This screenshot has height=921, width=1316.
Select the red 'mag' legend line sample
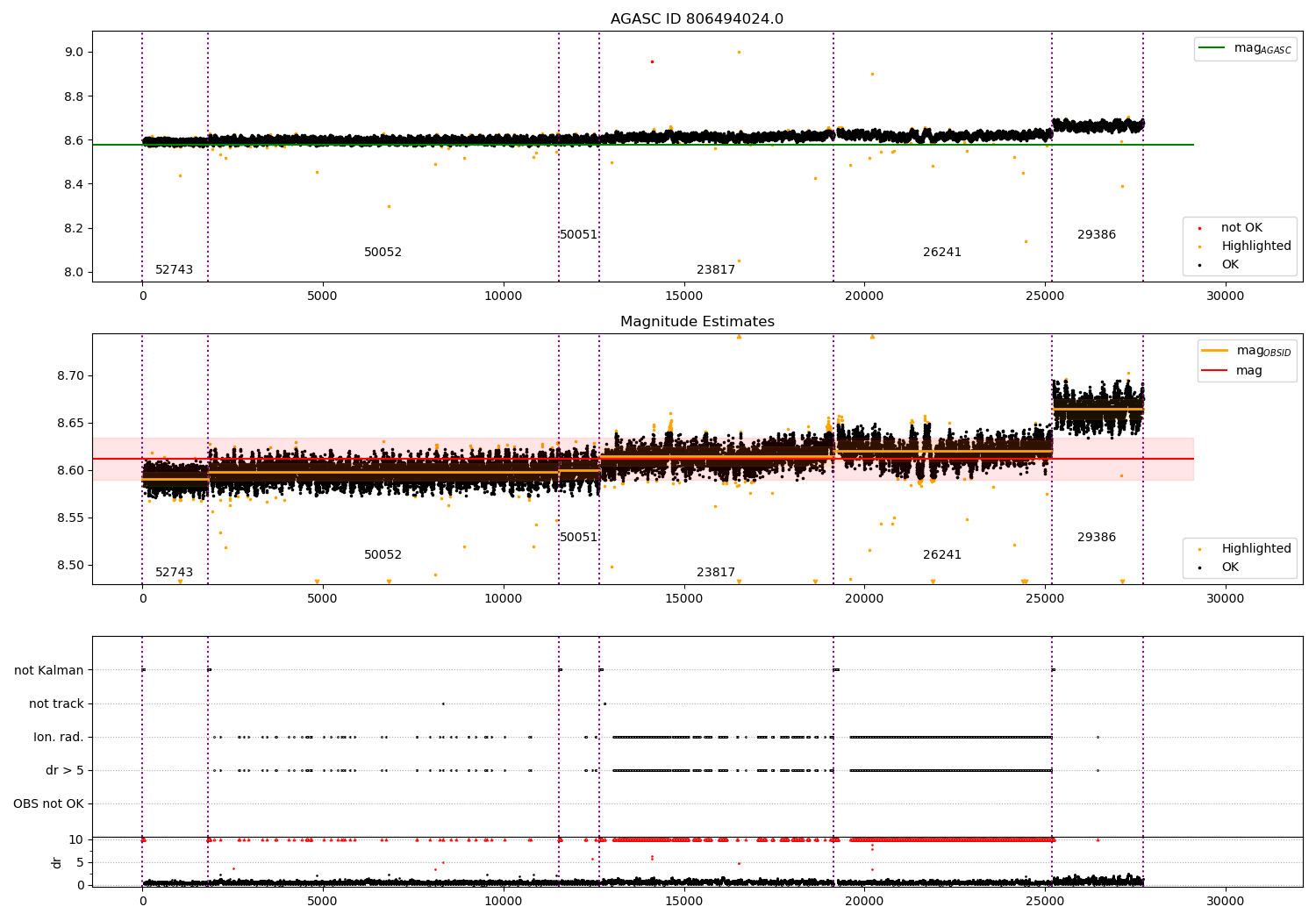(1215, 370)
